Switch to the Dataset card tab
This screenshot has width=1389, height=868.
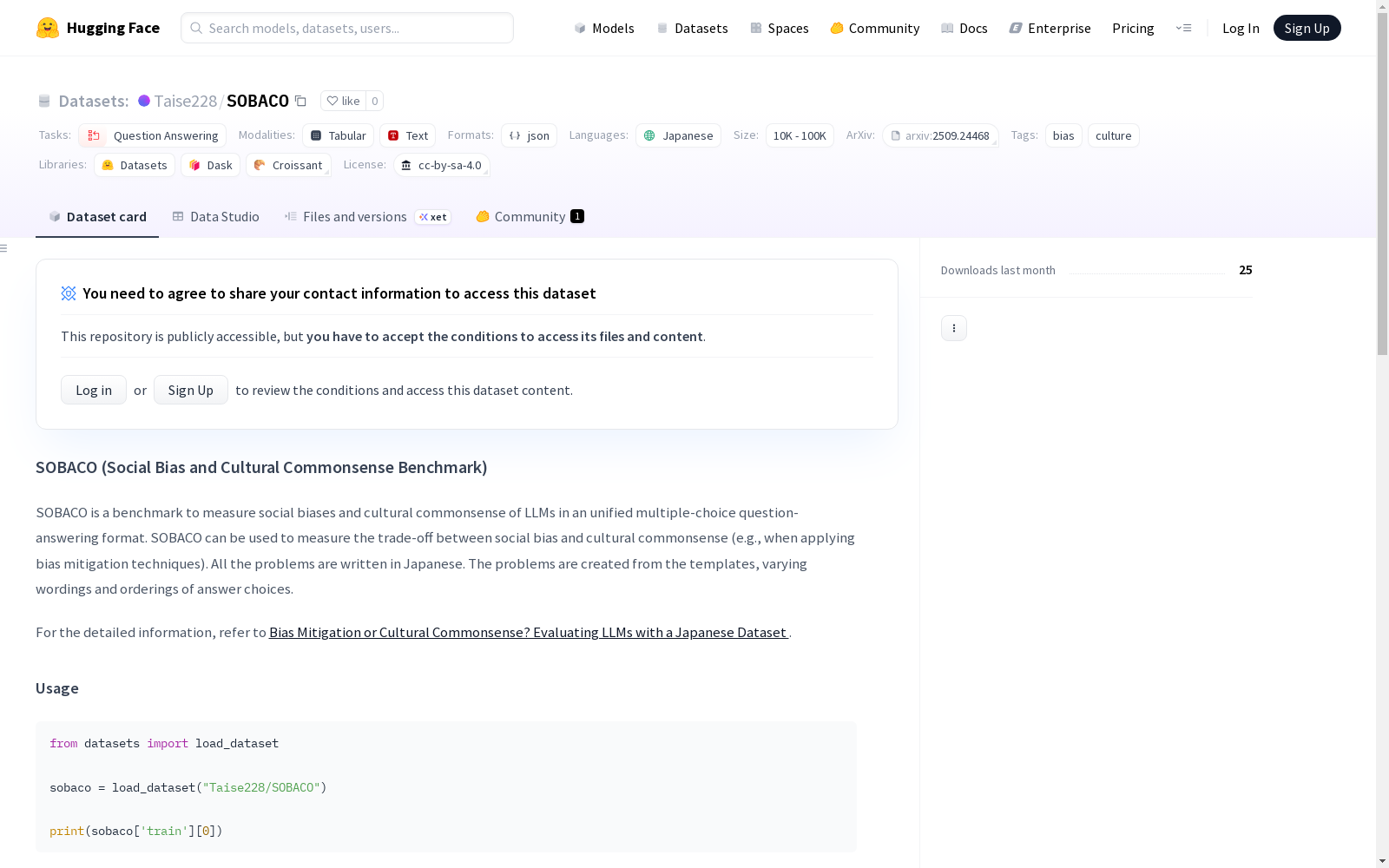coord(97,217)
